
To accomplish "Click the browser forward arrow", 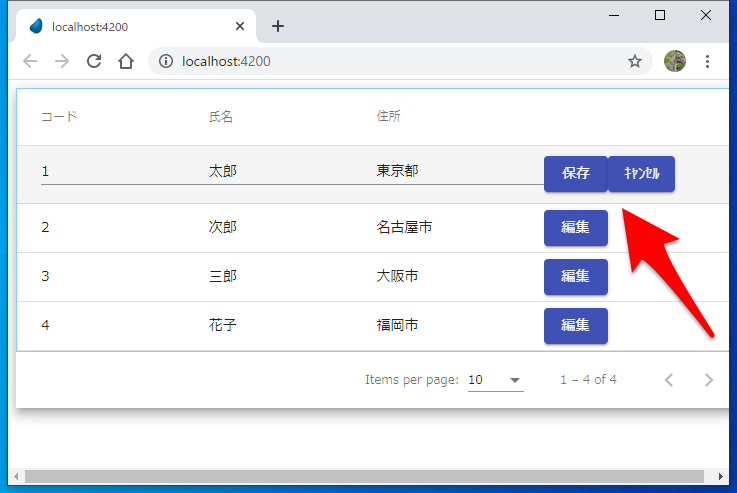I will click(x=62, y=61).
